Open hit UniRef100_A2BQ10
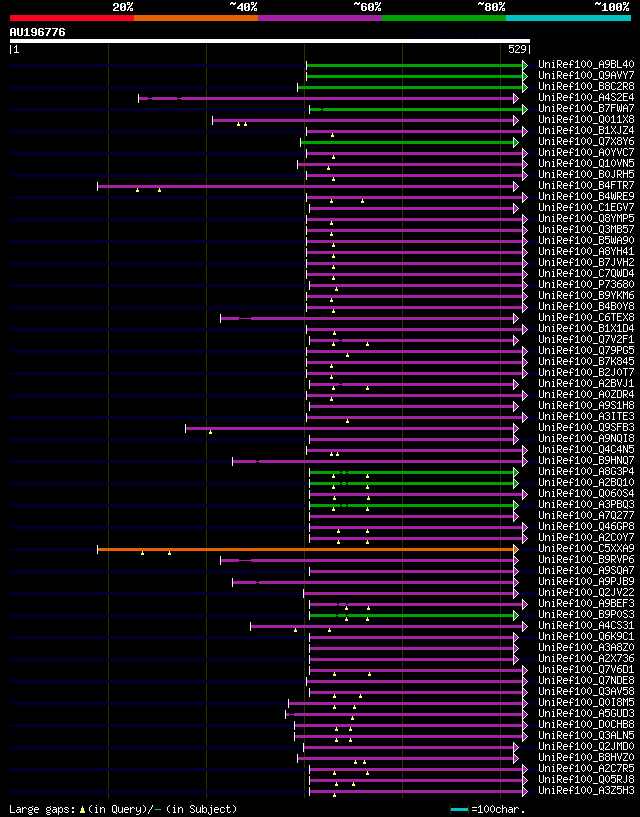Image resolution: width=640 pixels, height=817 pixels. (x=586, y=482)
